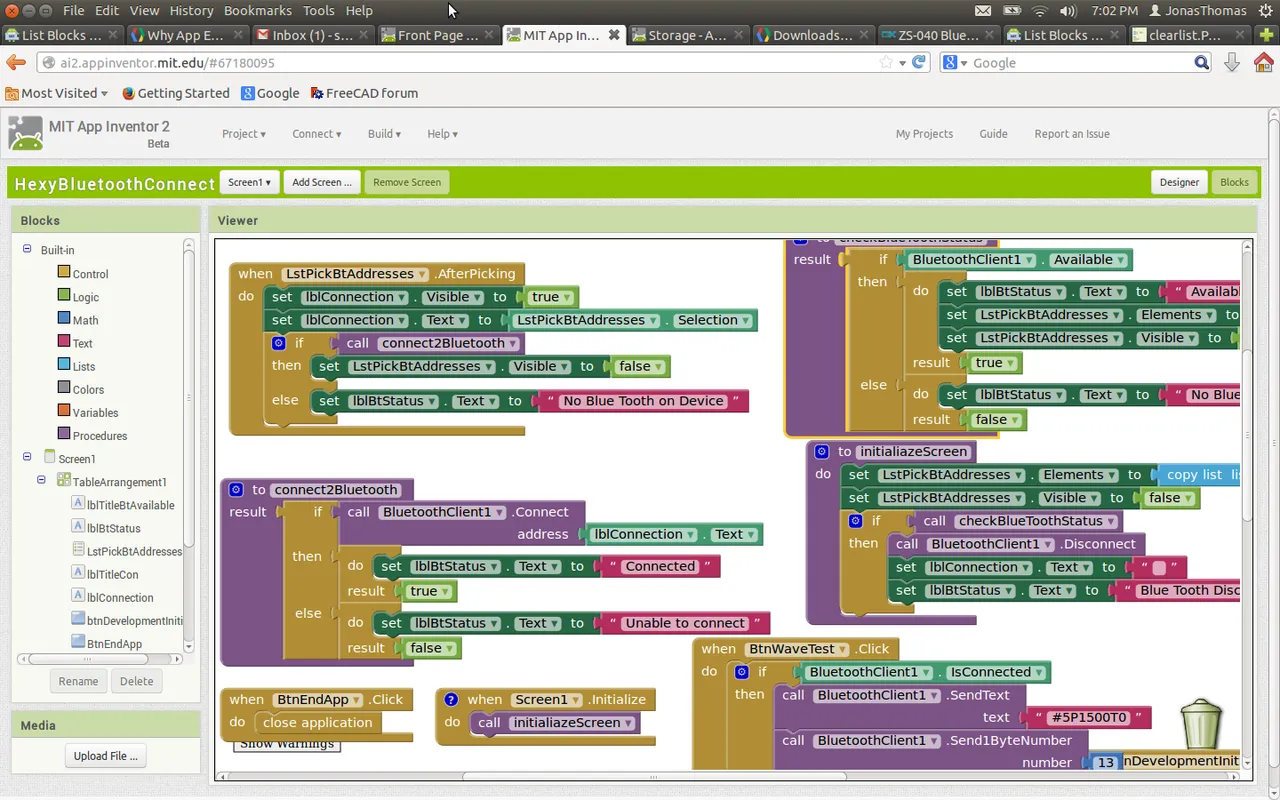Open the My Projects link
Viewport: 1280px width, 800px height.
924,134
